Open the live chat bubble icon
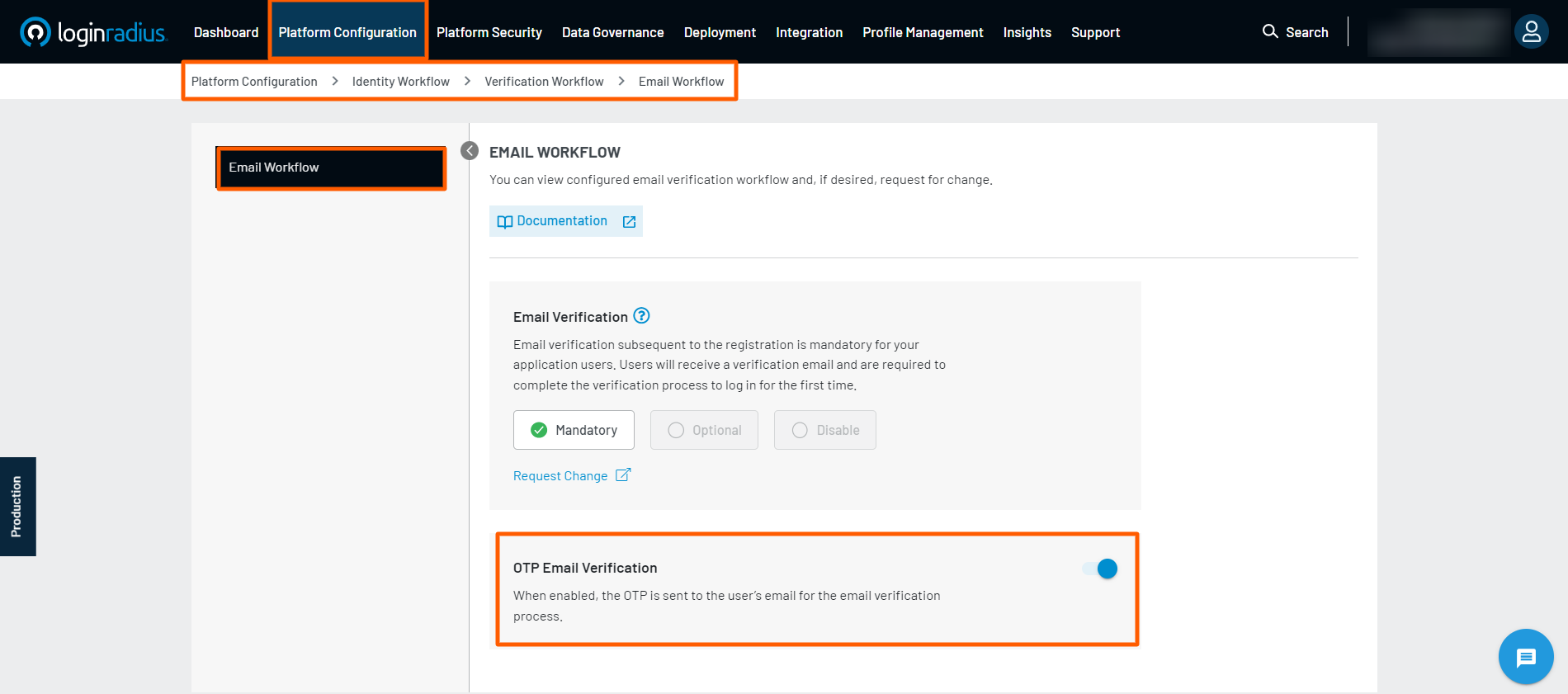Viewport: 1568px width, 694px height. (1526, 657)
